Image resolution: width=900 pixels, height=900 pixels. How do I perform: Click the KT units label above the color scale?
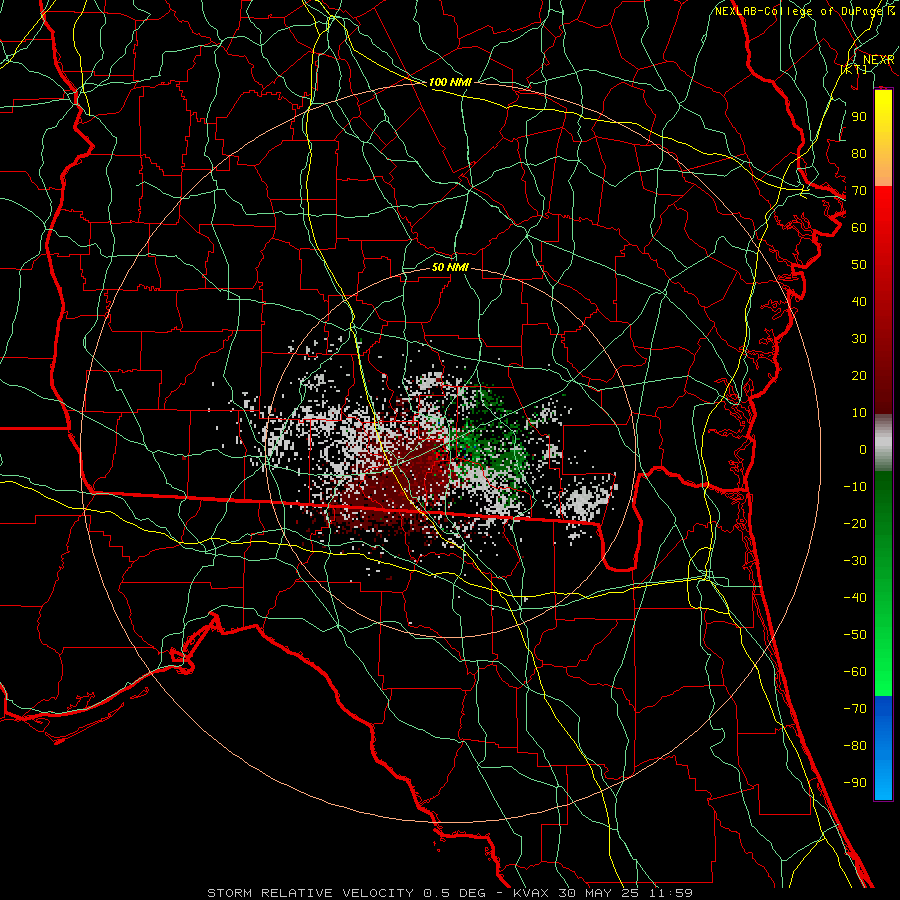pos(854,69)
